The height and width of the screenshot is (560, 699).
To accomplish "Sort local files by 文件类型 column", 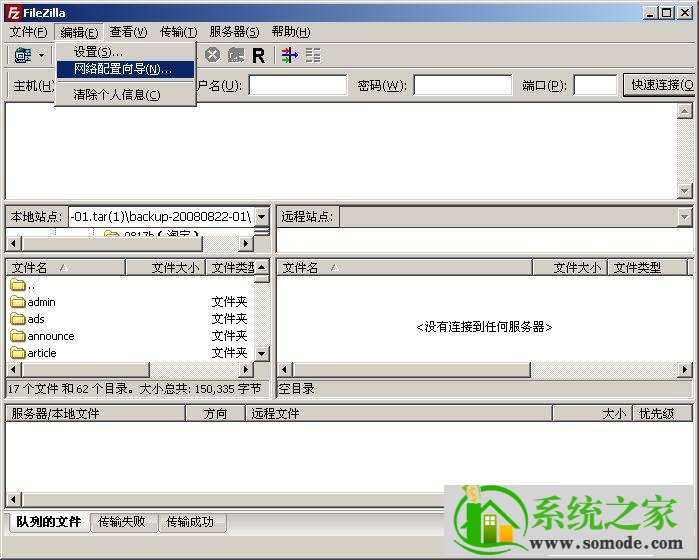I will pyautogui.click(x=230, y=268).
